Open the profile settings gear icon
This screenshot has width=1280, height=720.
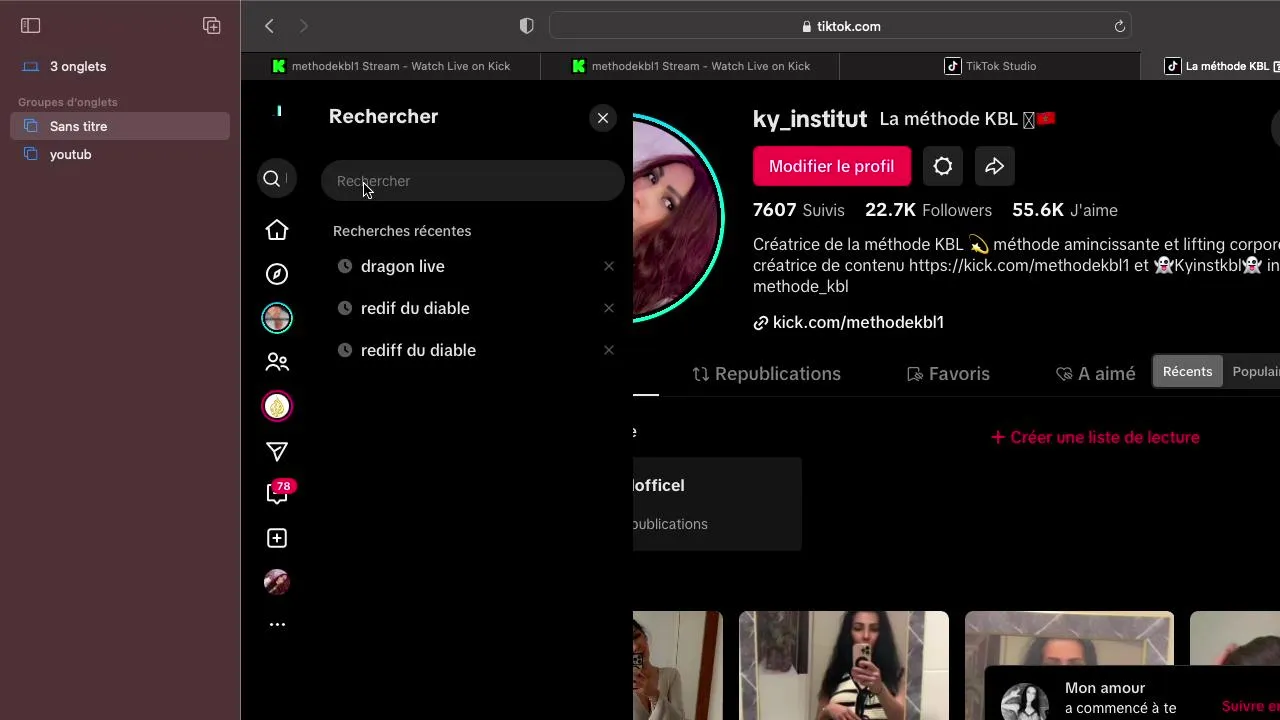943,166
